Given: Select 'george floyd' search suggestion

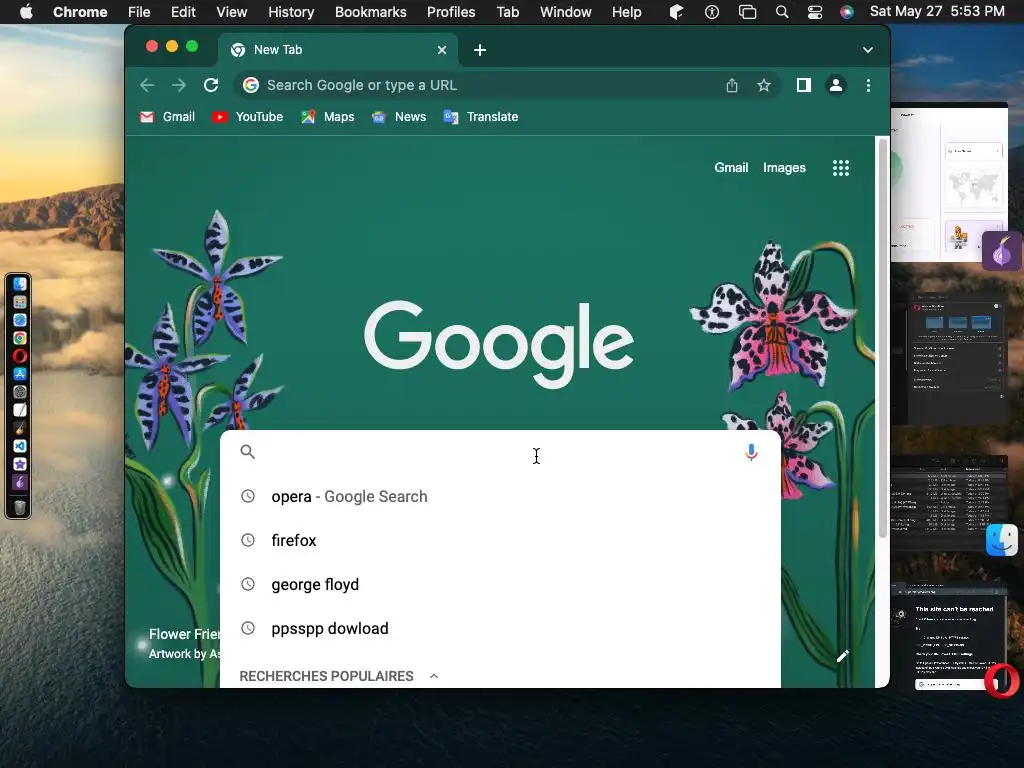Looking at the screenshot, I should tap(500, 584).
